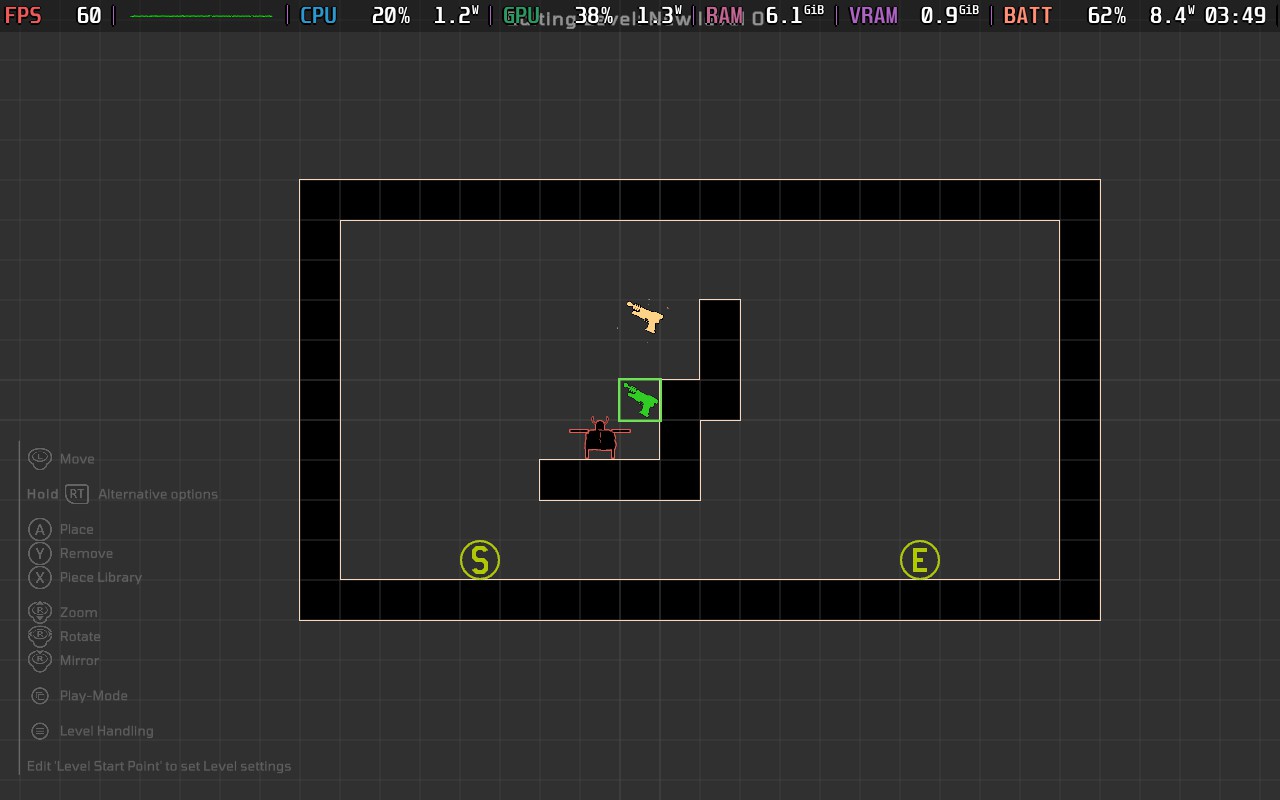Select the green raygun in the highlighted cell
Viewport: 1280px width, 800px height.
click(x=640, y=400)
